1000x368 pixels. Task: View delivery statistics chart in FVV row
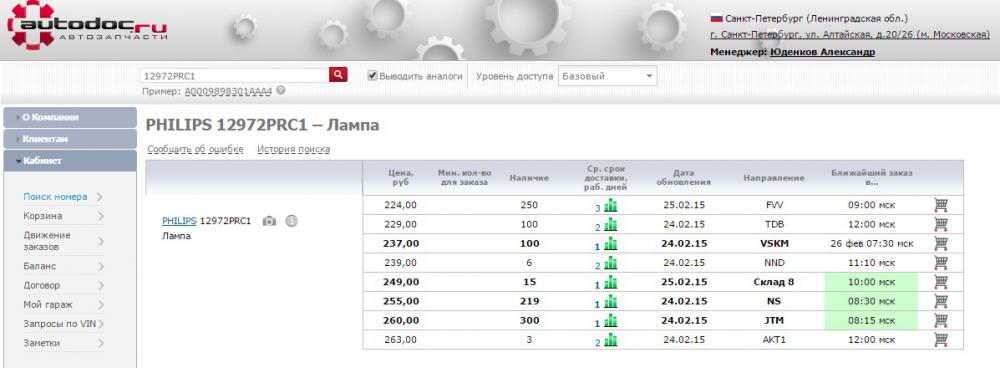[x=611, y=205]
